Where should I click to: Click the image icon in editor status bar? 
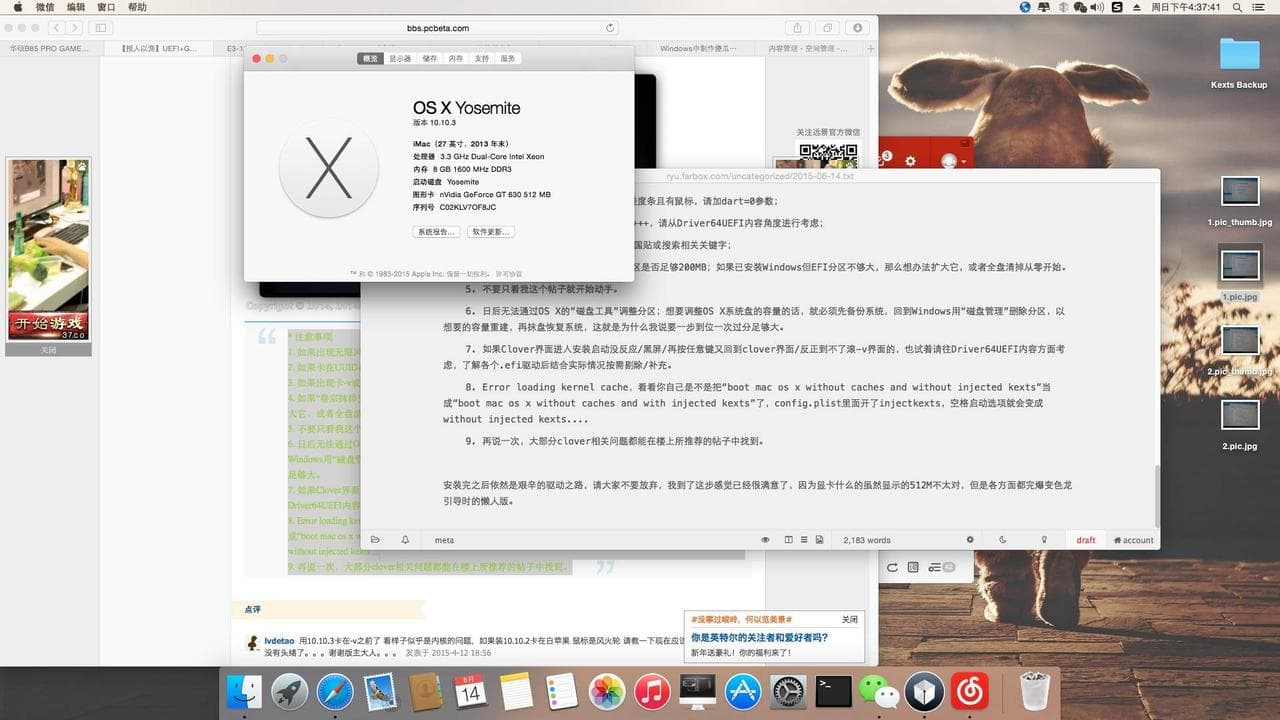coord(819,540)
